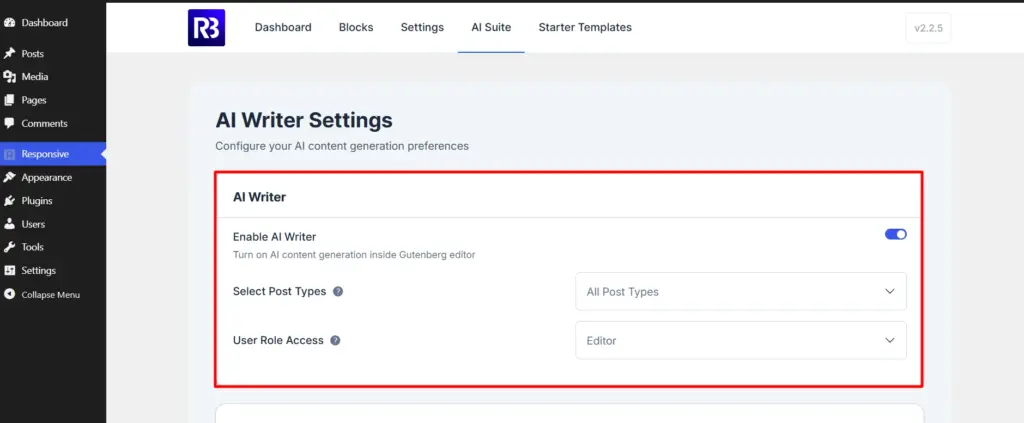Click the RB Responsive Blocks logo
This screenshot has width=1024, height=423.
[x=206, y=27]
